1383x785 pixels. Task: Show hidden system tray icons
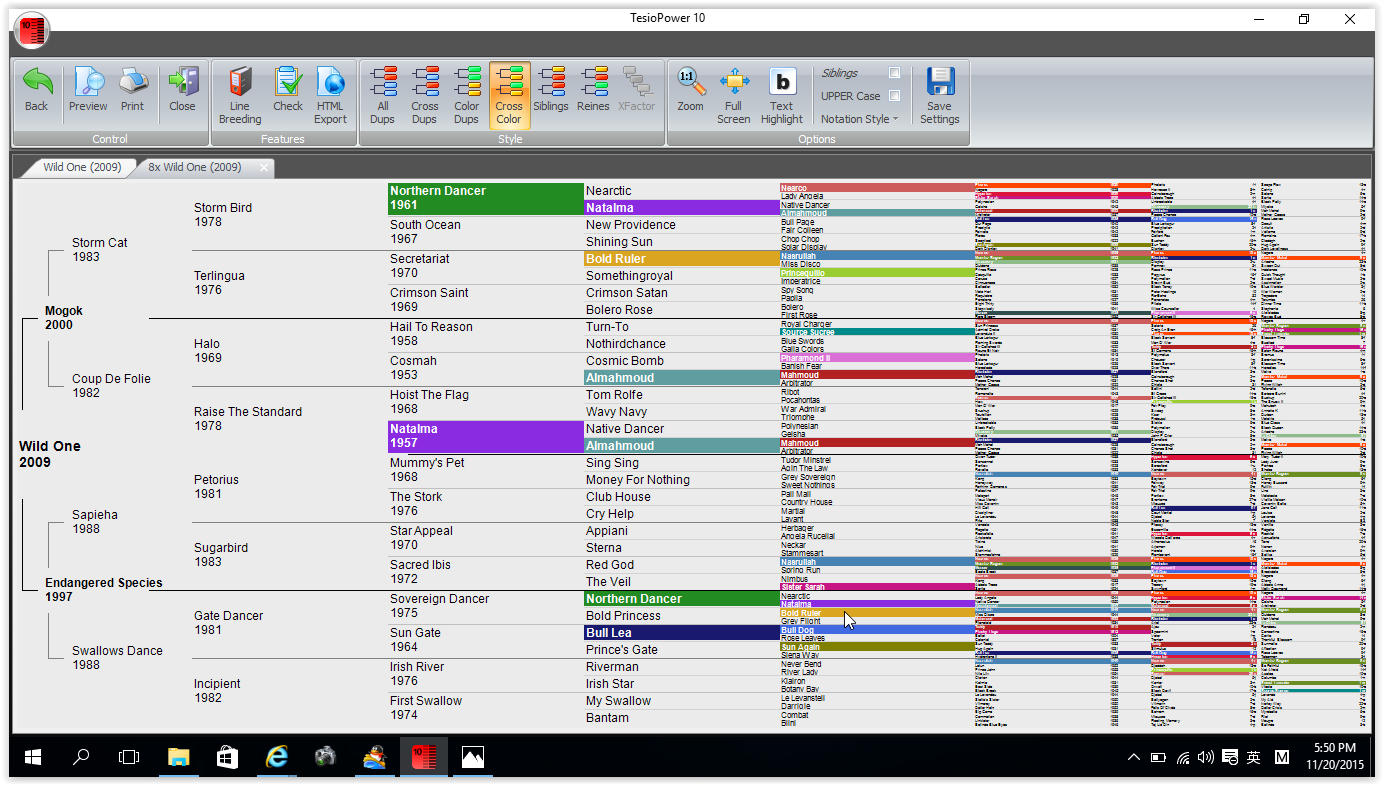click(x=1134, y=758)
